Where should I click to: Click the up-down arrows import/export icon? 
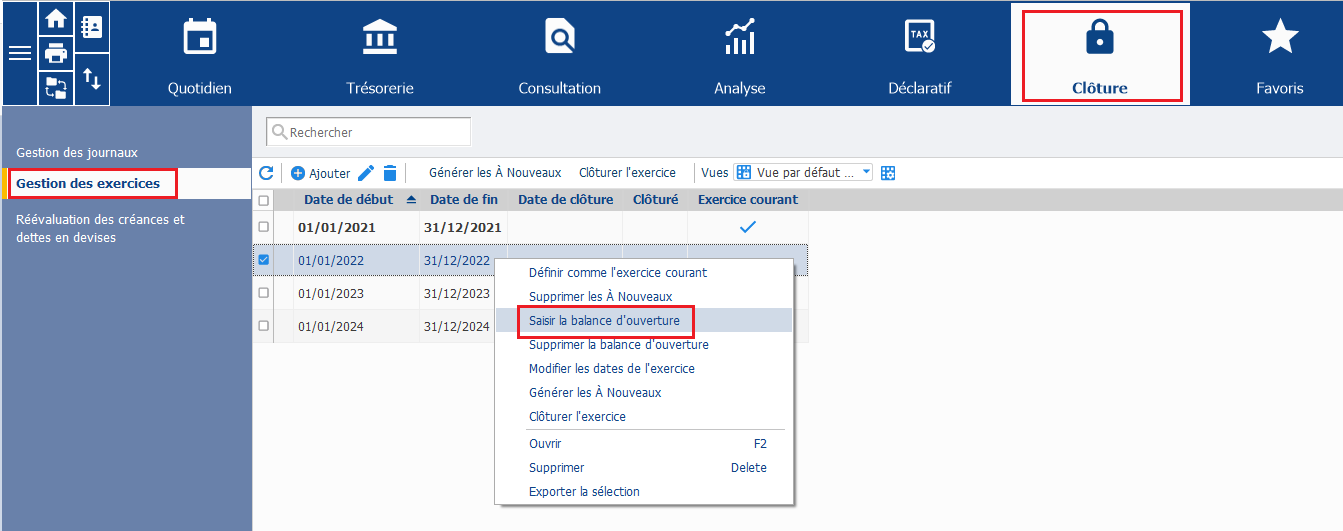[x=91, y=79]
